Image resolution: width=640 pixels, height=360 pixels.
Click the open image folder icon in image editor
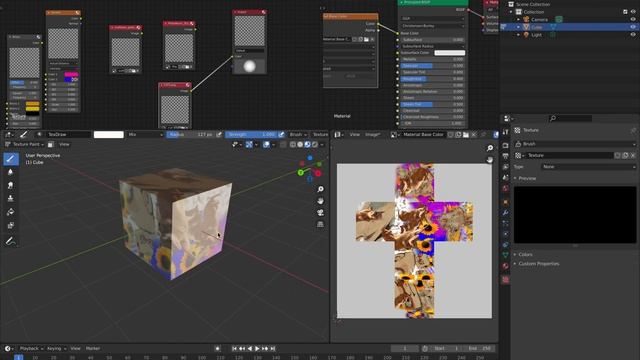(x=466, y=134)
